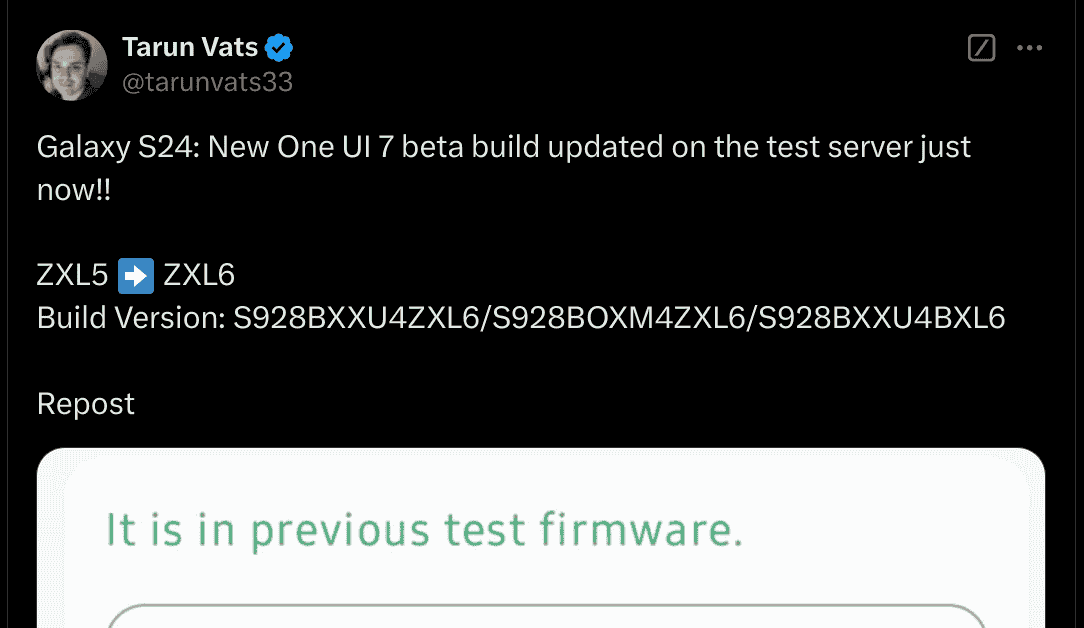The image size is (1084, 628).
Task: Click the ZXL5 text before the arrow
Action: pos(72,275)
